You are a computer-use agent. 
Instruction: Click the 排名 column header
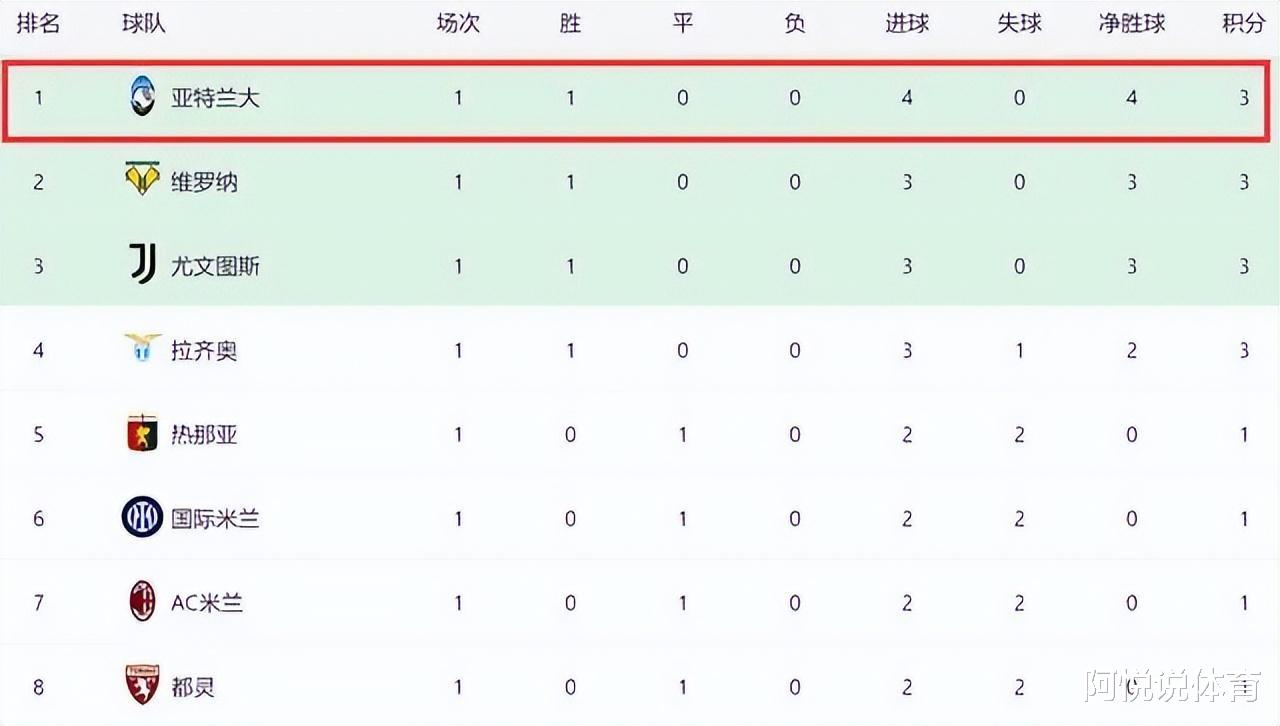tap(39, 23)
